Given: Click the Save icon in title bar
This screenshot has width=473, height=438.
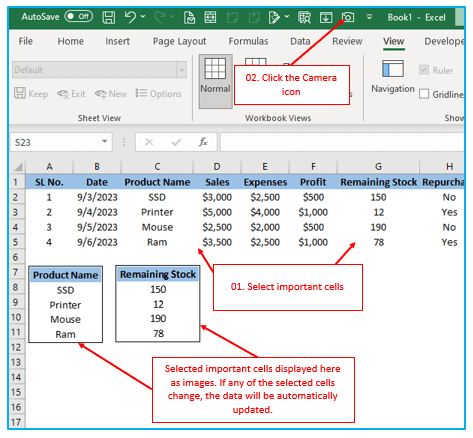Looking at the screenshot, I should pyautogui.click(x=109, y=17).
